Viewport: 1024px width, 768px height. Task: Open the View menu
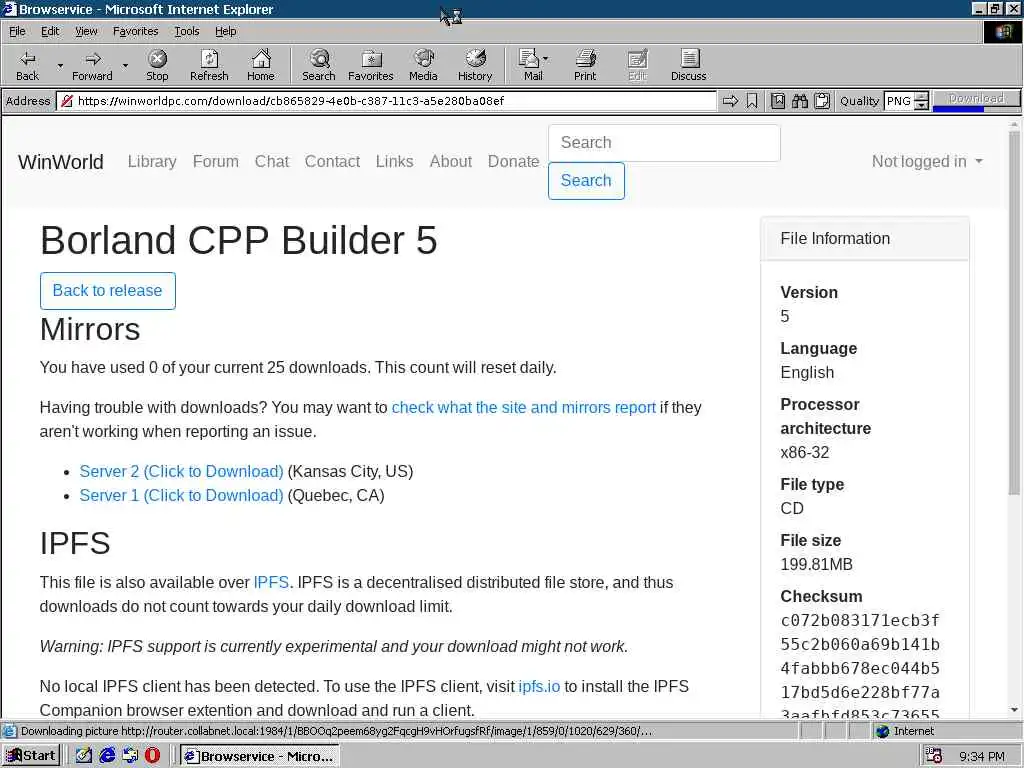click(x=86, y=31)
